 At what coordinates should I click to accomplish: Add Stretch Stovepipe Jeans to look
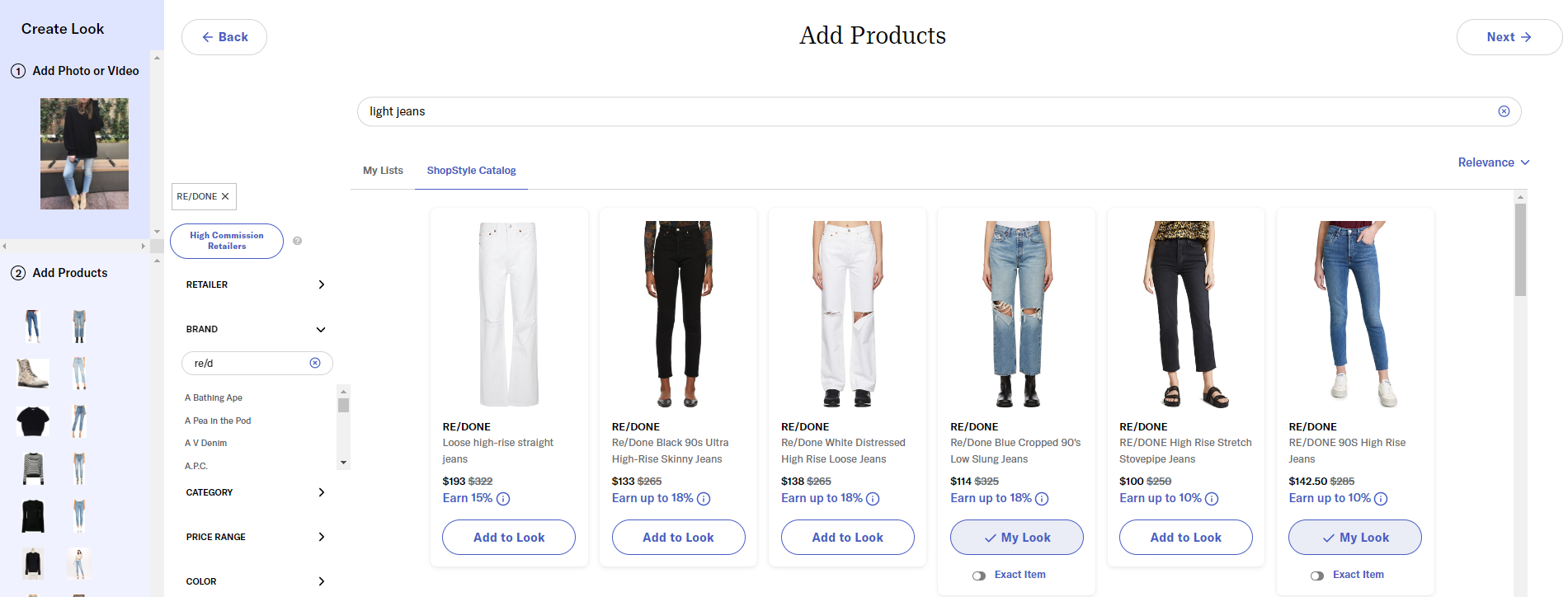pos(1185,538)
